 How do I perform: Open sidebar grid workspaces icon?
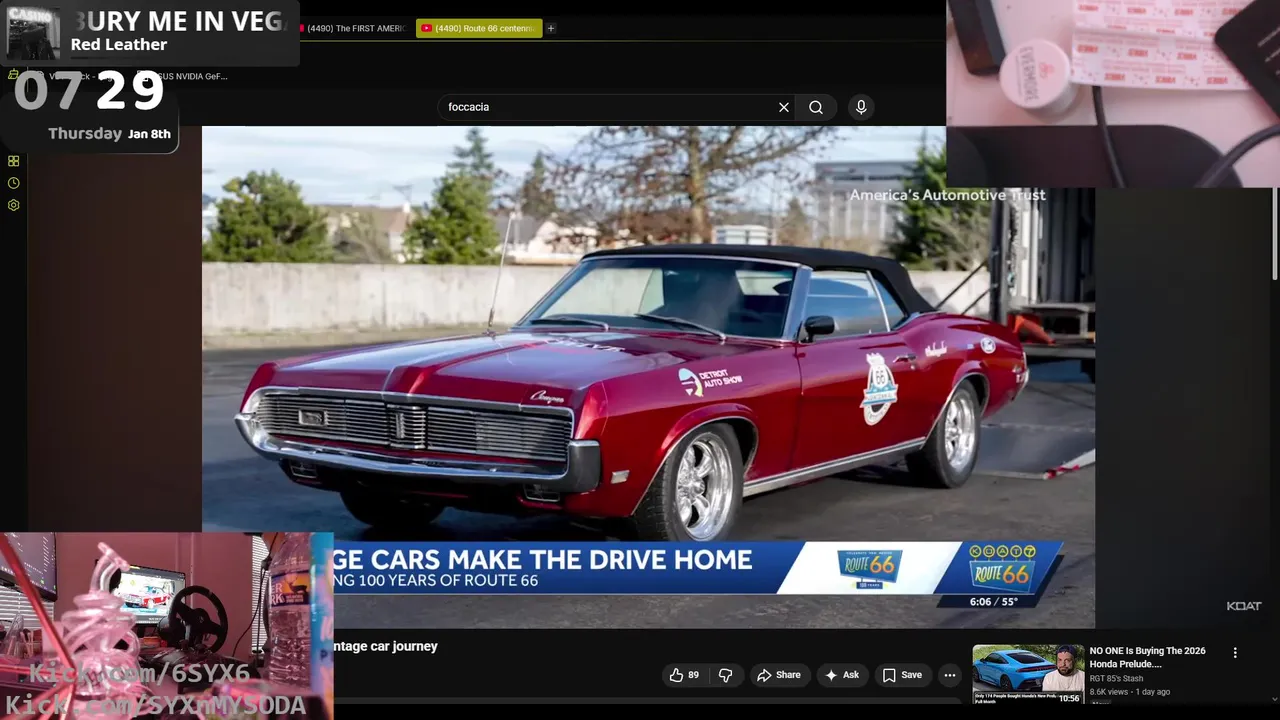[x=13, y=161]
